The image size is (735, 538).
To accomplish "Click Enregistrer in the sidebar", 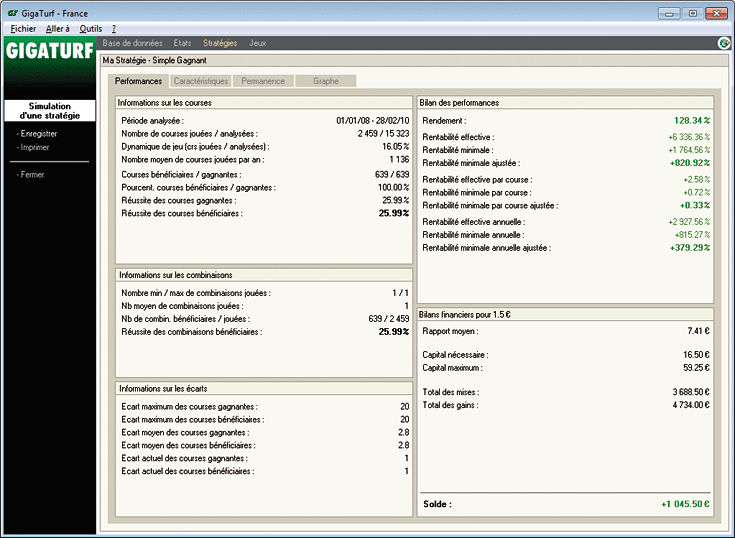I will (37, 134).
